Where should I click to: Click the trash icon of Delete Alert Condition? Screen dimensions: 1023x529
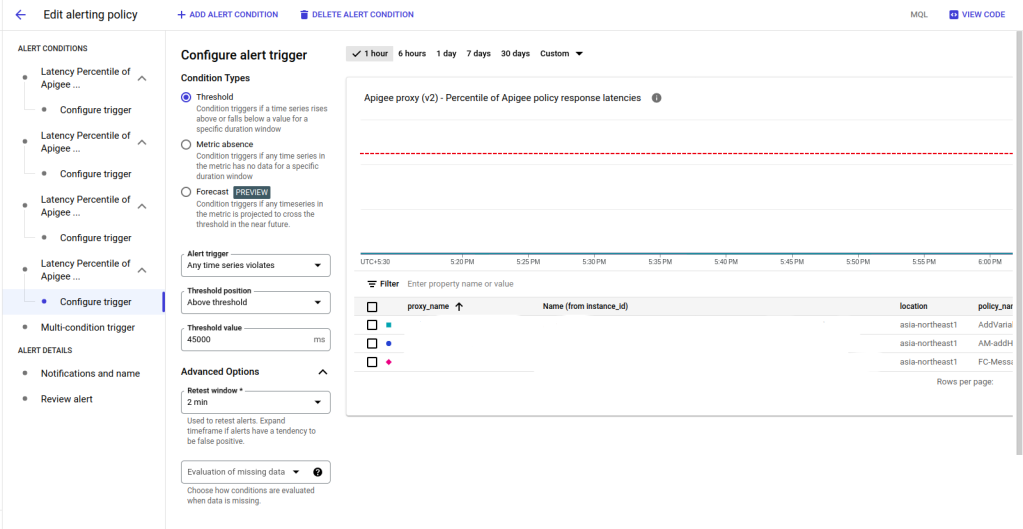tap(303, 14)
